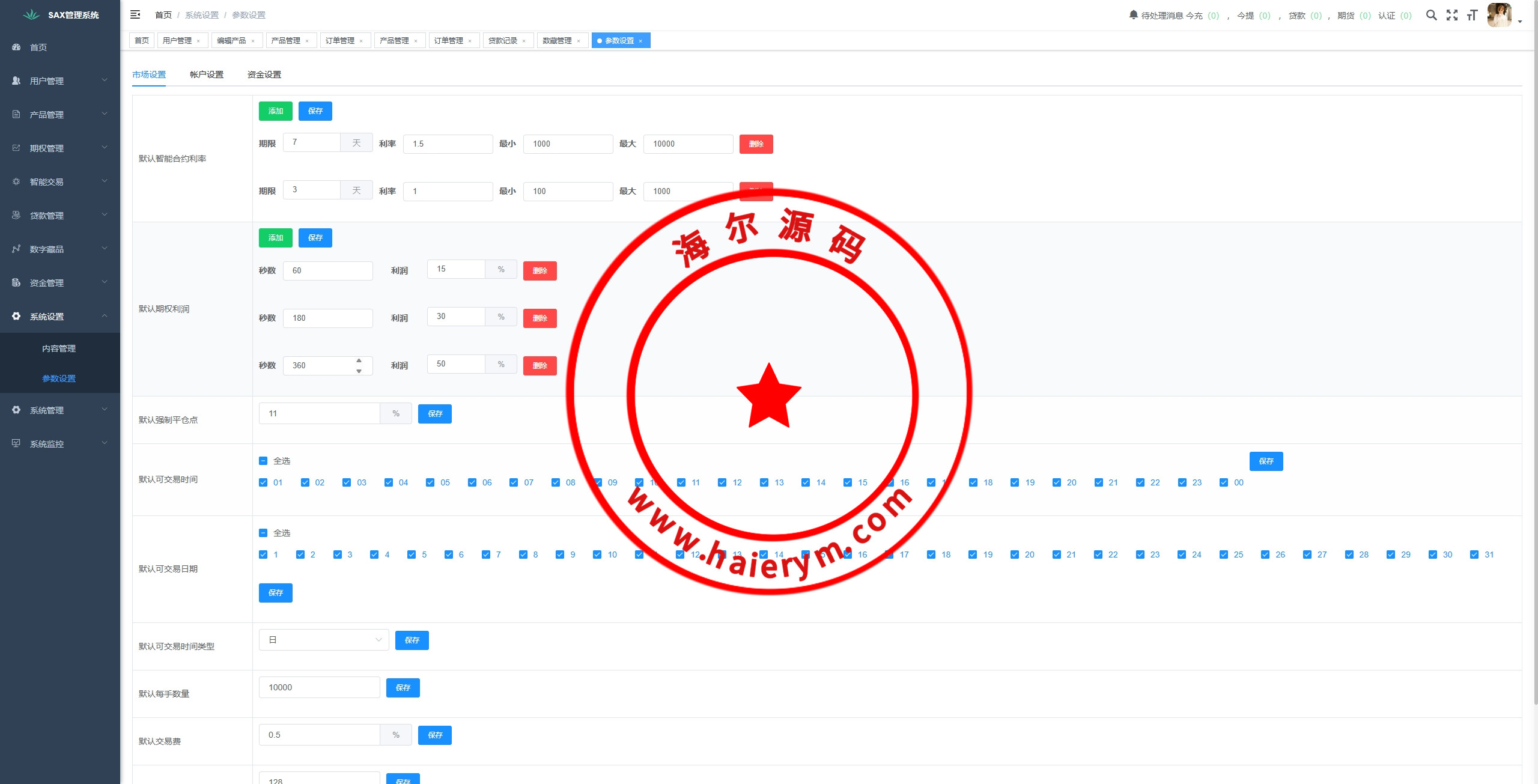The width and height of the screenshot is (1538, 784).
Task: Switch to the 资金设置 tab
Action: [x=264, y=74]
